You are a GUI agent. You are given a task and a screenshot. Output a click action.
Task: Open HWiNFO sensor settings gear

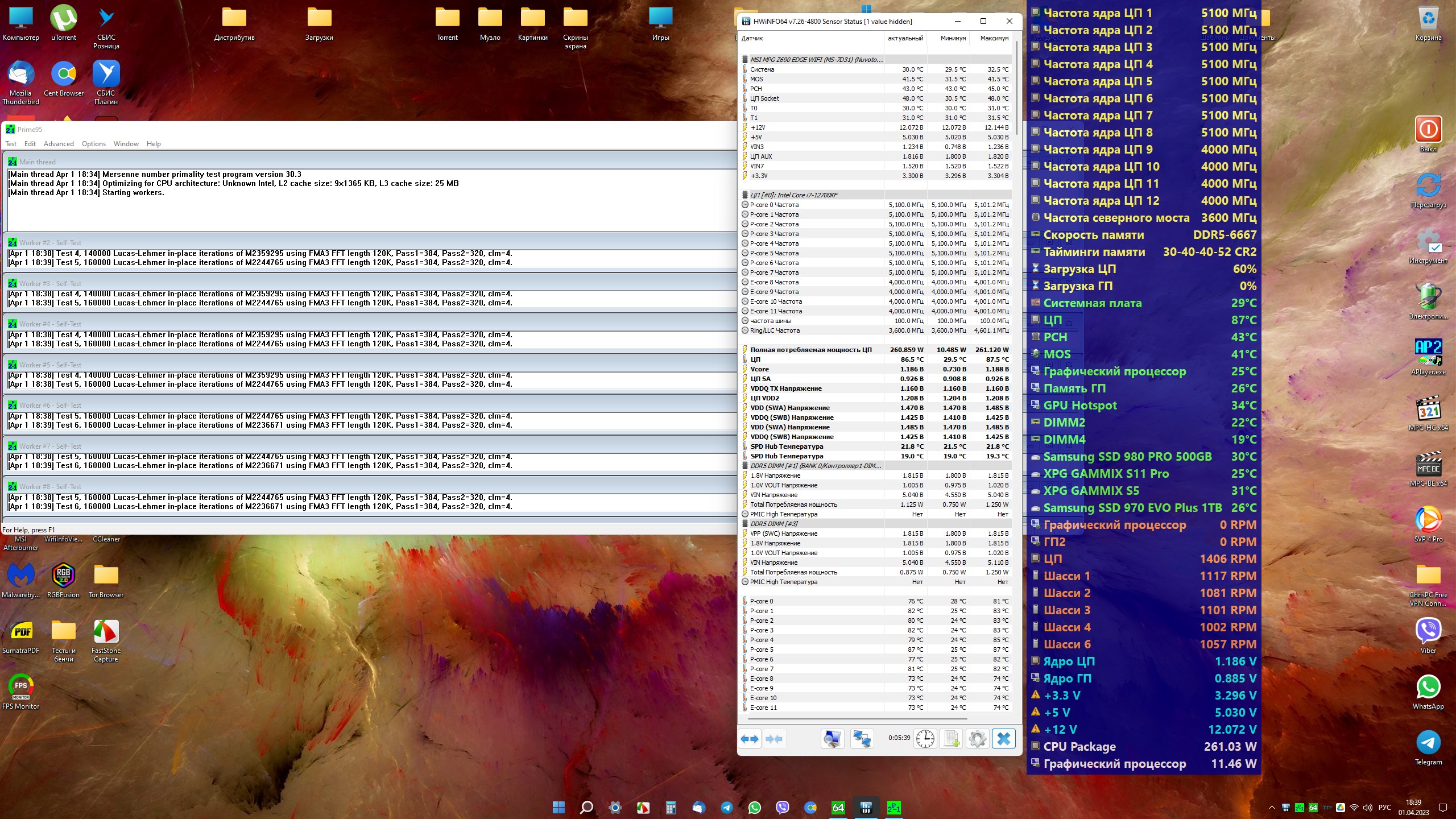pyautogui.click(x=977, y=739)
